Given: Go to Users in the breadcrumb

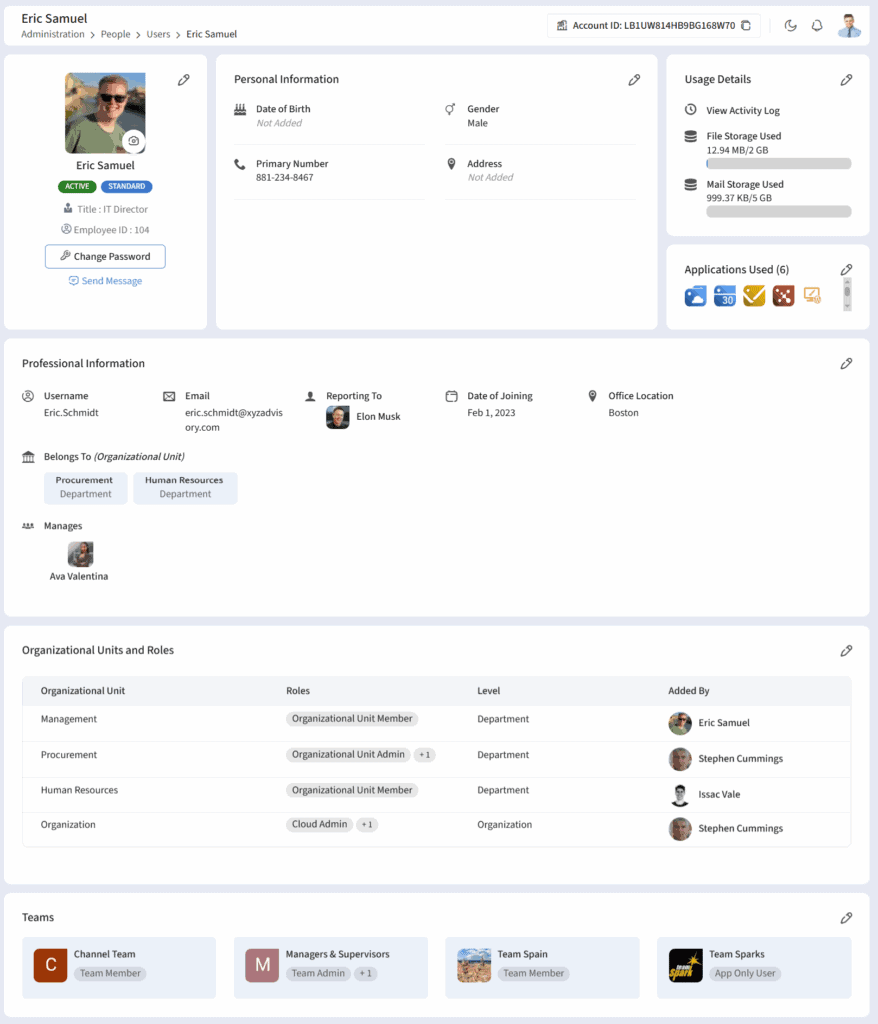Looking at the screenshot, I should tap(158, 34).
